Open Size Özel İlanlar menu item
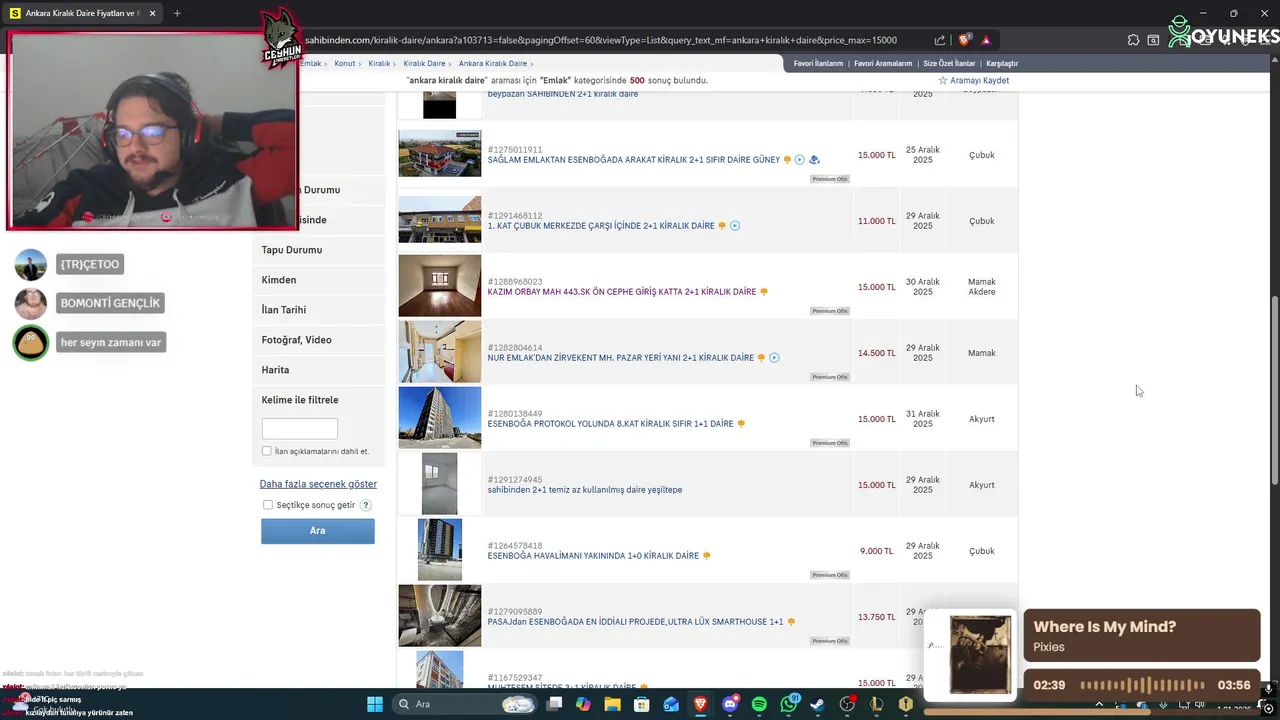The image size is (1280, 720). point(949,63)
